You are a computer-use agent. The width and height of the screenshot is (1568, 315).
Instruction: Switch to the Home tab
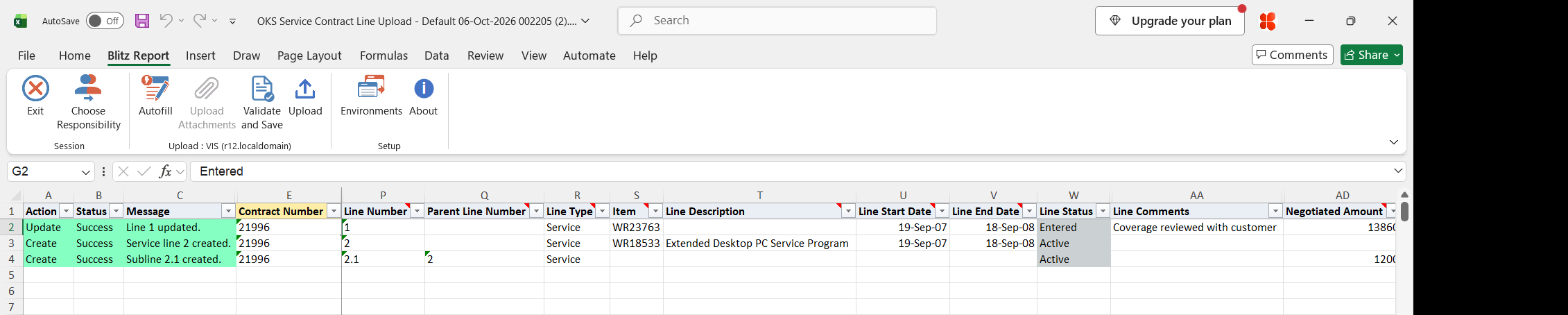74,56
